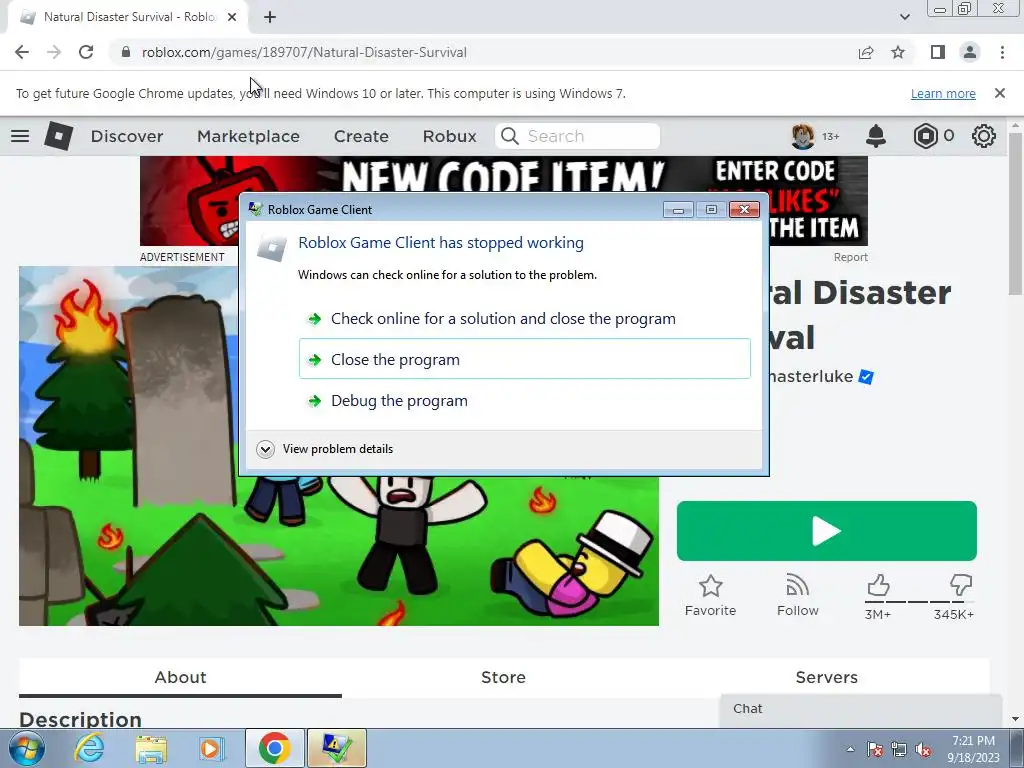
Task: Open the network tray icon
Action: [x=899, y=749]
